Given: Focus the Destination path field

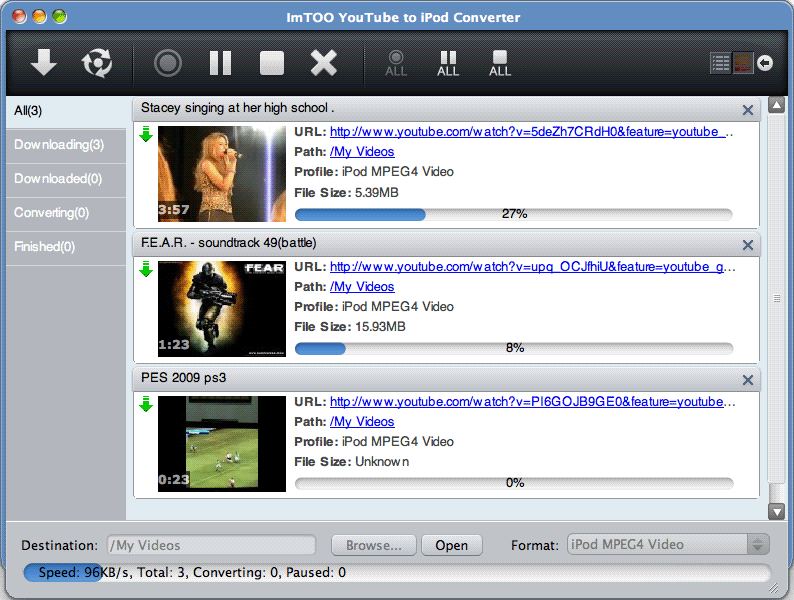Looking at the screenshot, I should (x=211, y=545).
